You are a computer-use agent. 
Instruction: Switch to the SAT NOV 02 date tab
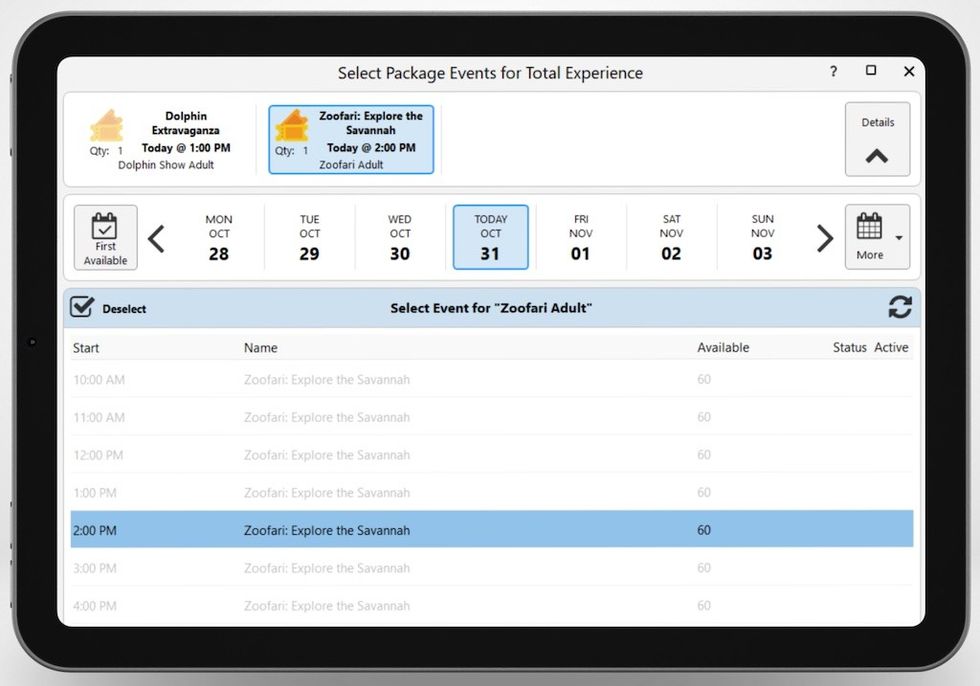(x=671, y=237)
